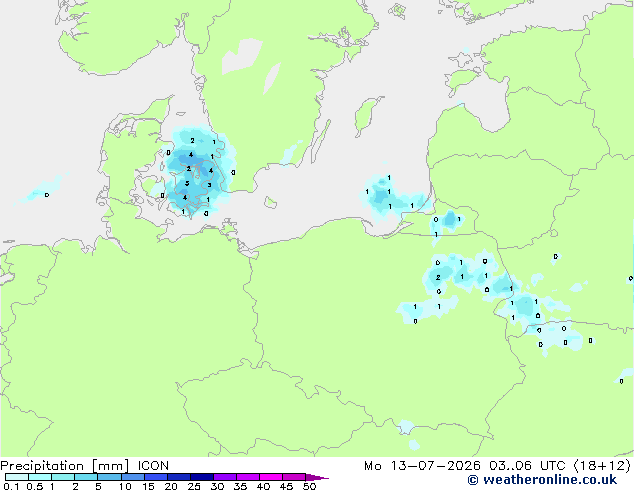Click the date 'Mo 13-07-2026'
The image size is (634, 490).
[423, 466]
